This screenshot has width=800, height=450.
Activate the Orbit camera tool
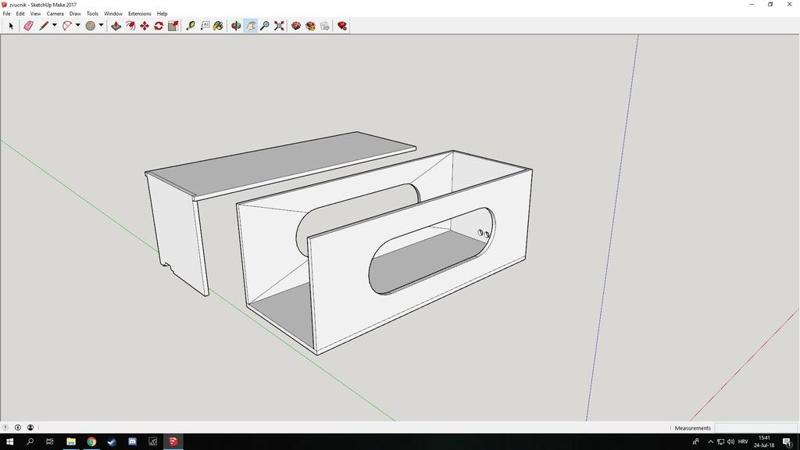pyautogui.click(x=236, y=26)
